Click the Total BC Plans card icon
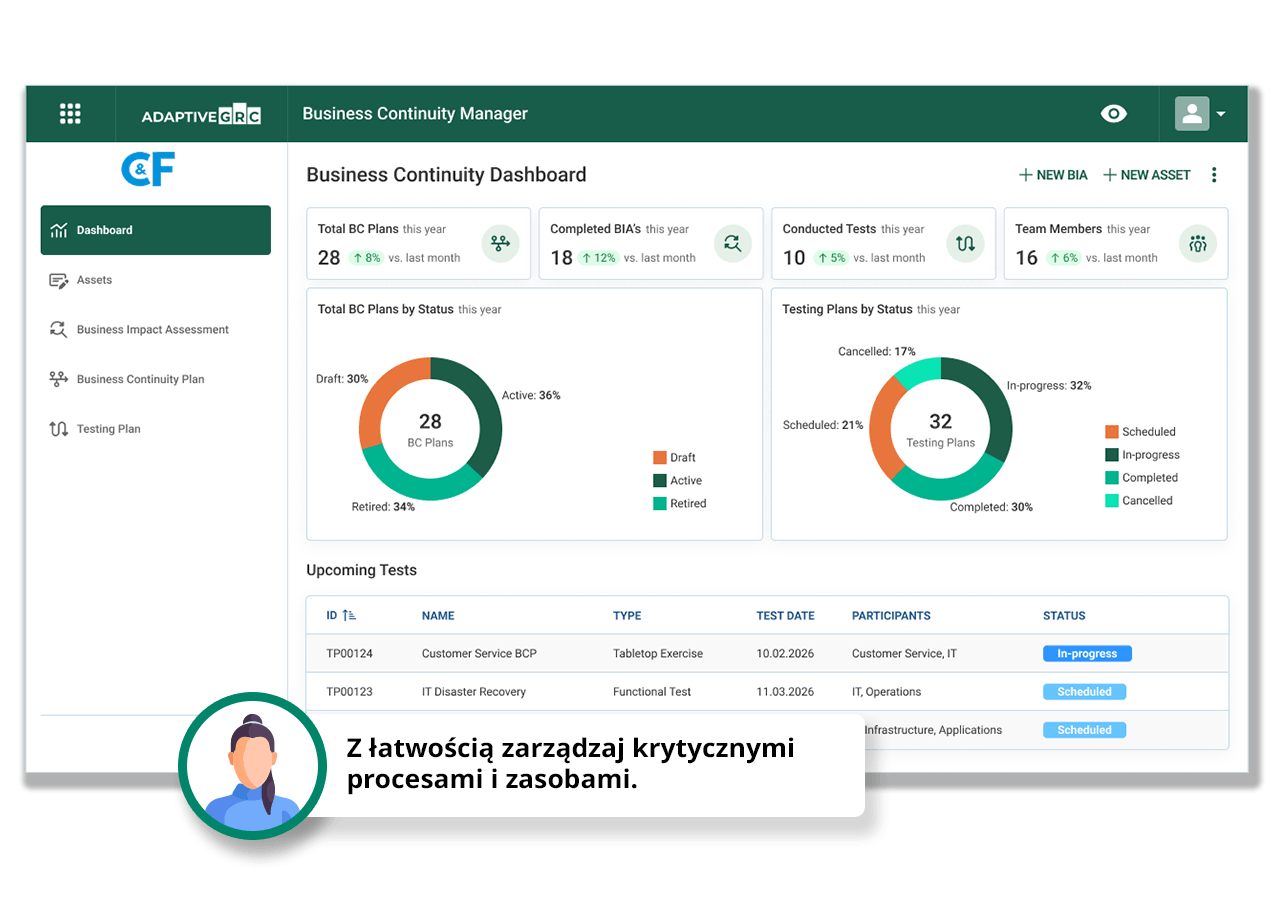 pos(500,243)
